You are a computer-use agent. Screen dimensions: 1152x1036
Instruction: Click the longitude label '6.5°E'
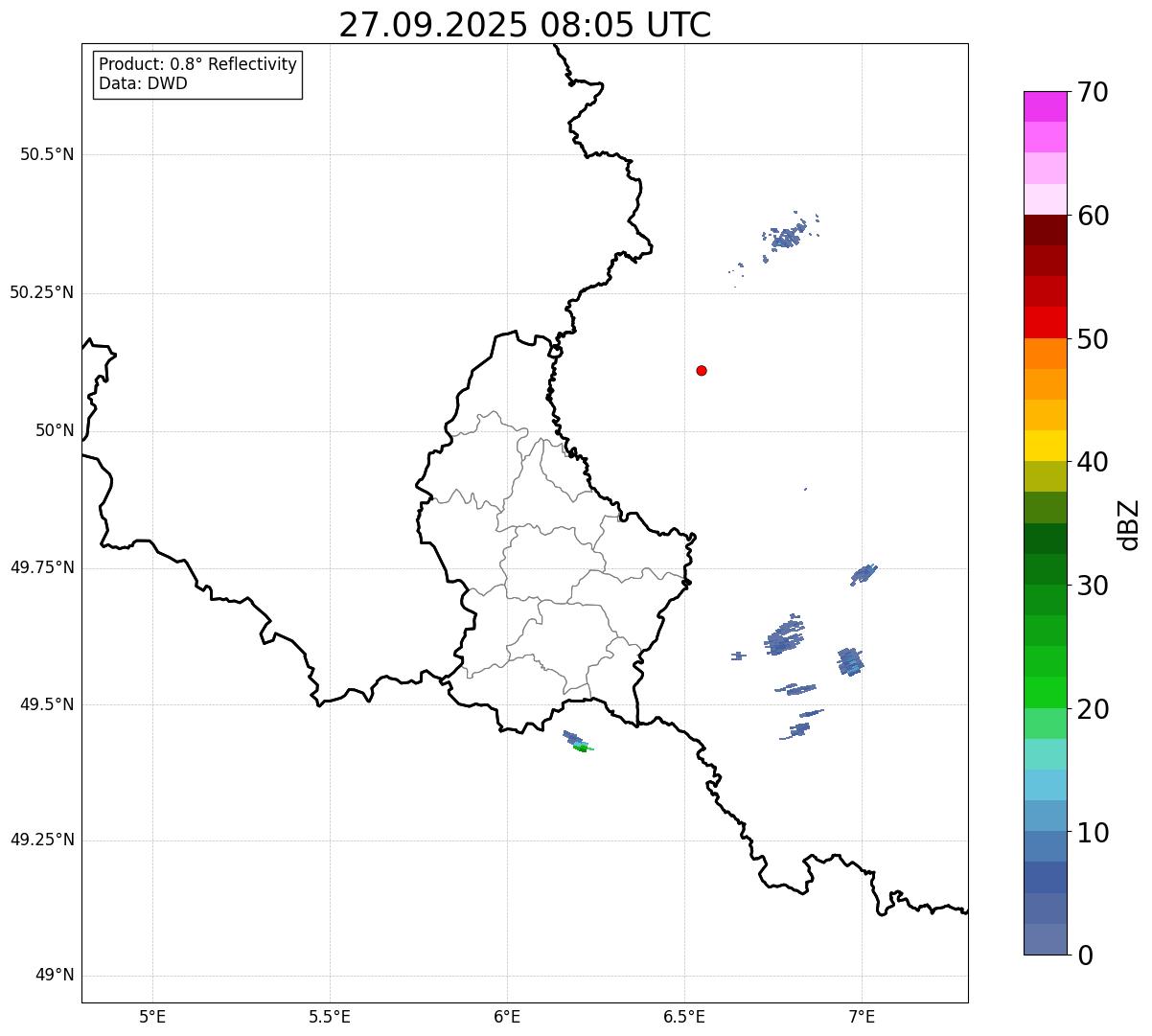point(684,1016)
